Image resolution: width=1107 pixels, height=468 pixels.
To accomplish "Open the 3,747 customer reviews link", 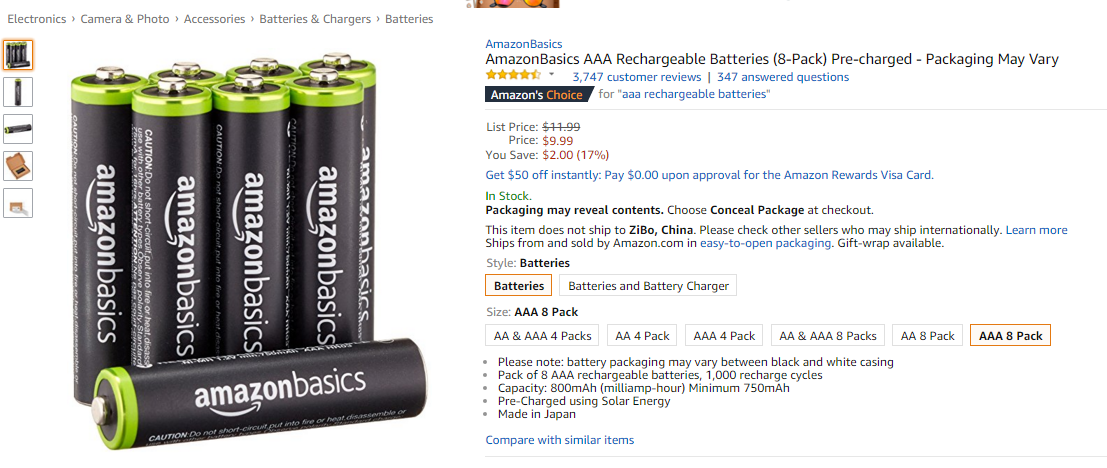I will coord(637,77).
